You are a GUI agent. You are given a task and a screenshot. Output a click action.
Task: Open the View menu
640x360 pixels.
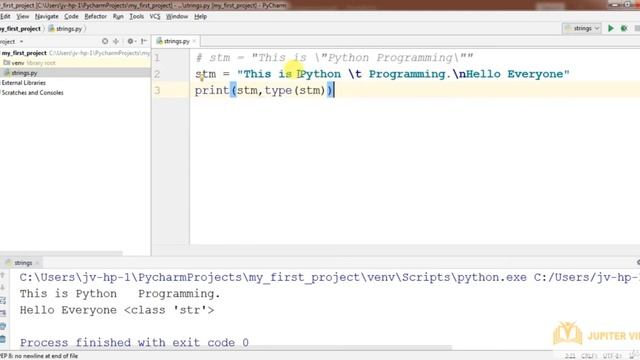pyautogui.click(x=22, y=16)
